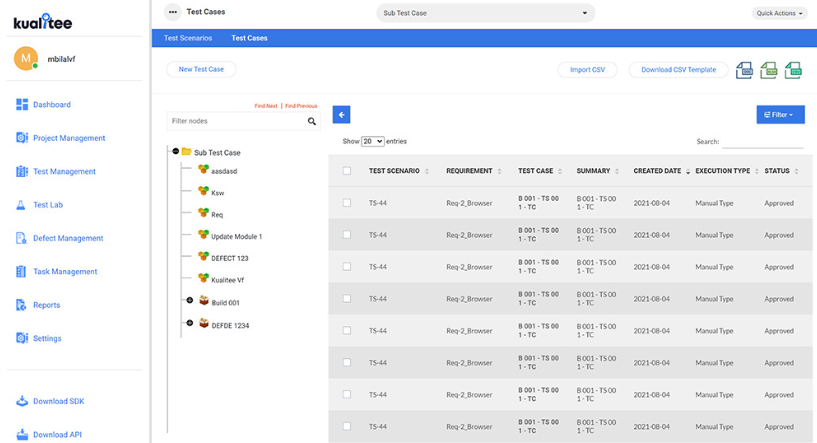Open Task Management in the sidebar

65,272
